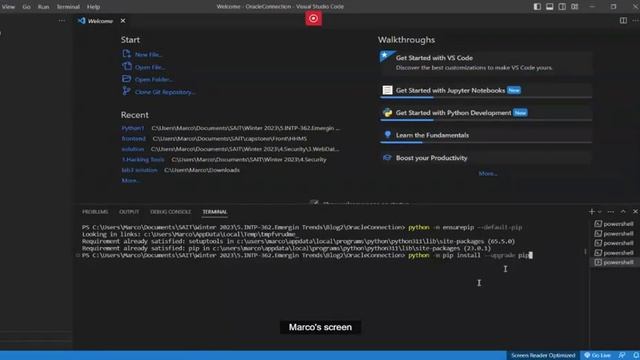Image resolution: width=640 pixels, height=360 pixels.
Task: Click More... under Walkthroughs
Action: [x=488, y=173]
